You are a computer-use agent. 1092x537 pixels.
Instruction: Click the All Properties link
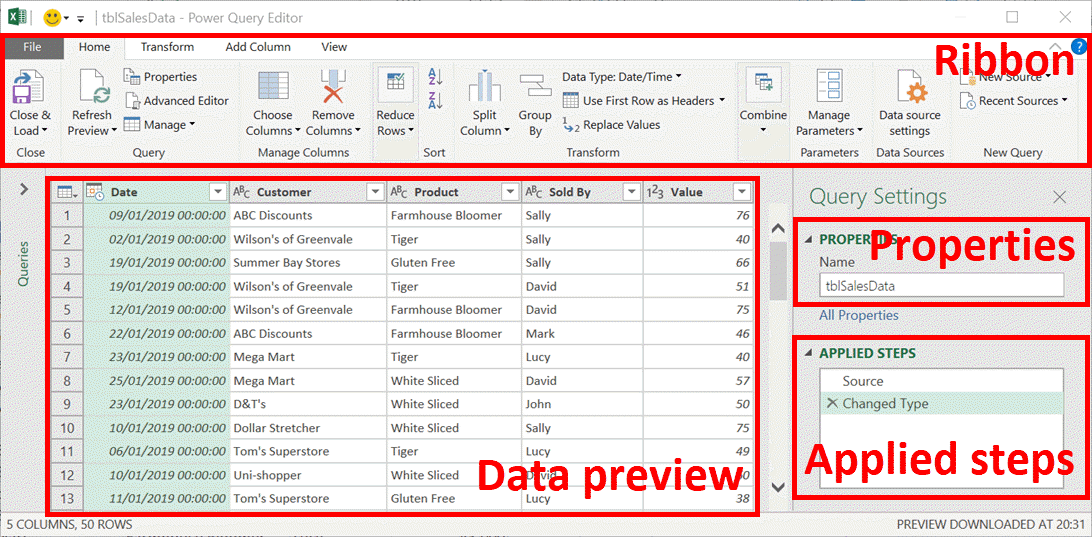(858, 315)
